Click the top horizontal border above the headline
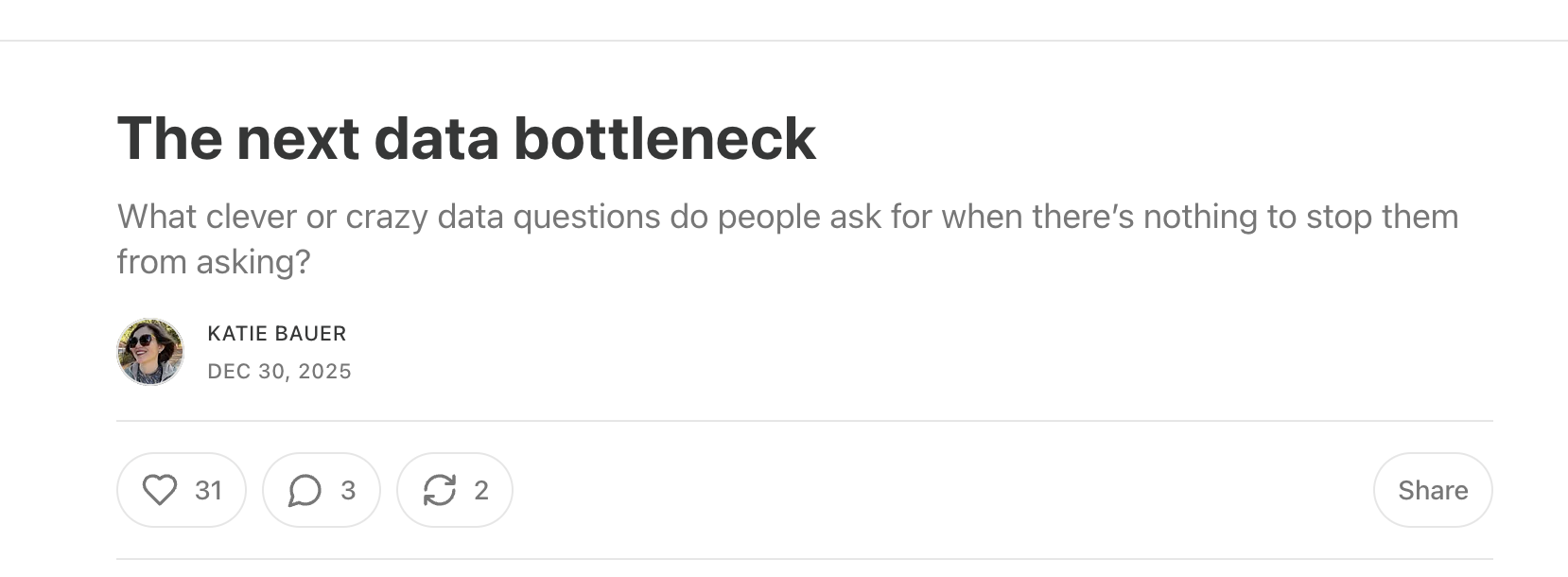Image resolution: width=1568 pixels, height=577 pixels. coord(784,41)
